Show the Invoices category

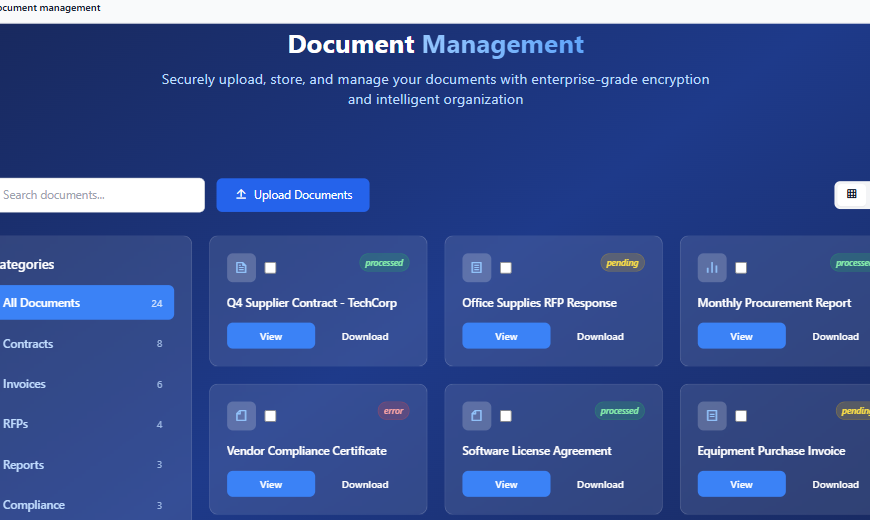point(80,384)
